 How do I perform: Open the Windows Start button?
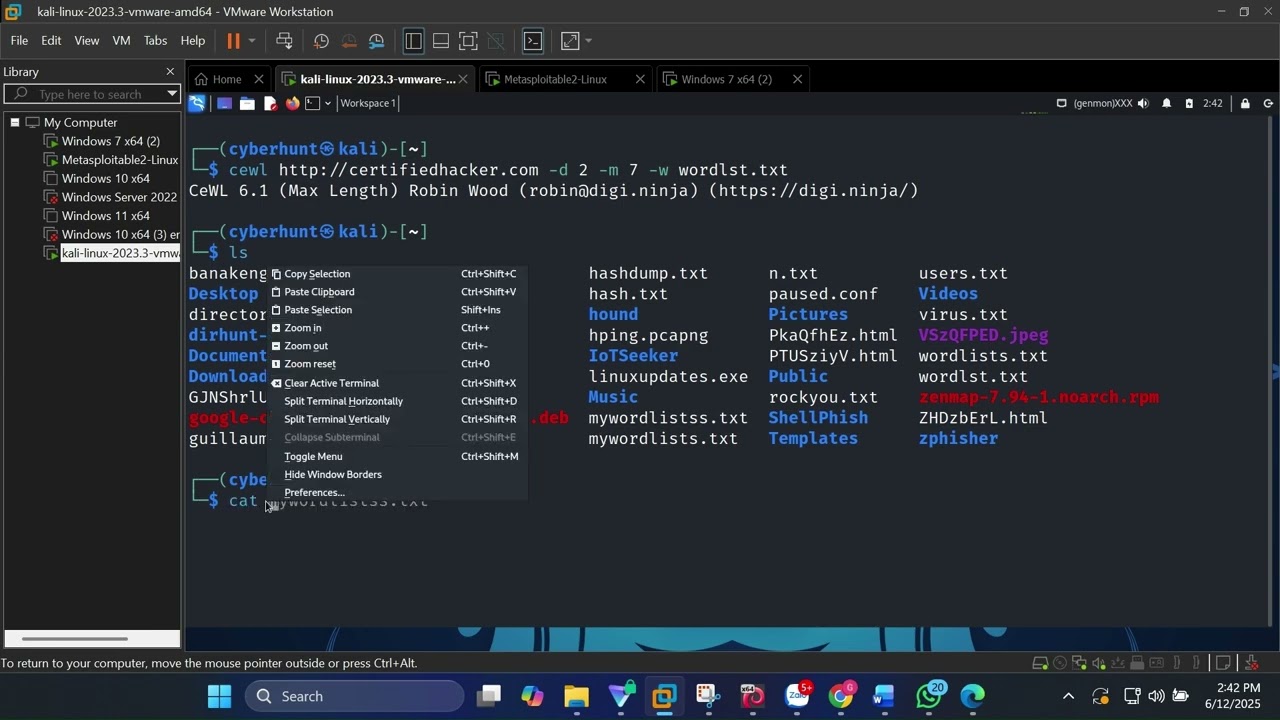pyautogui.click(x=219, y=696)
